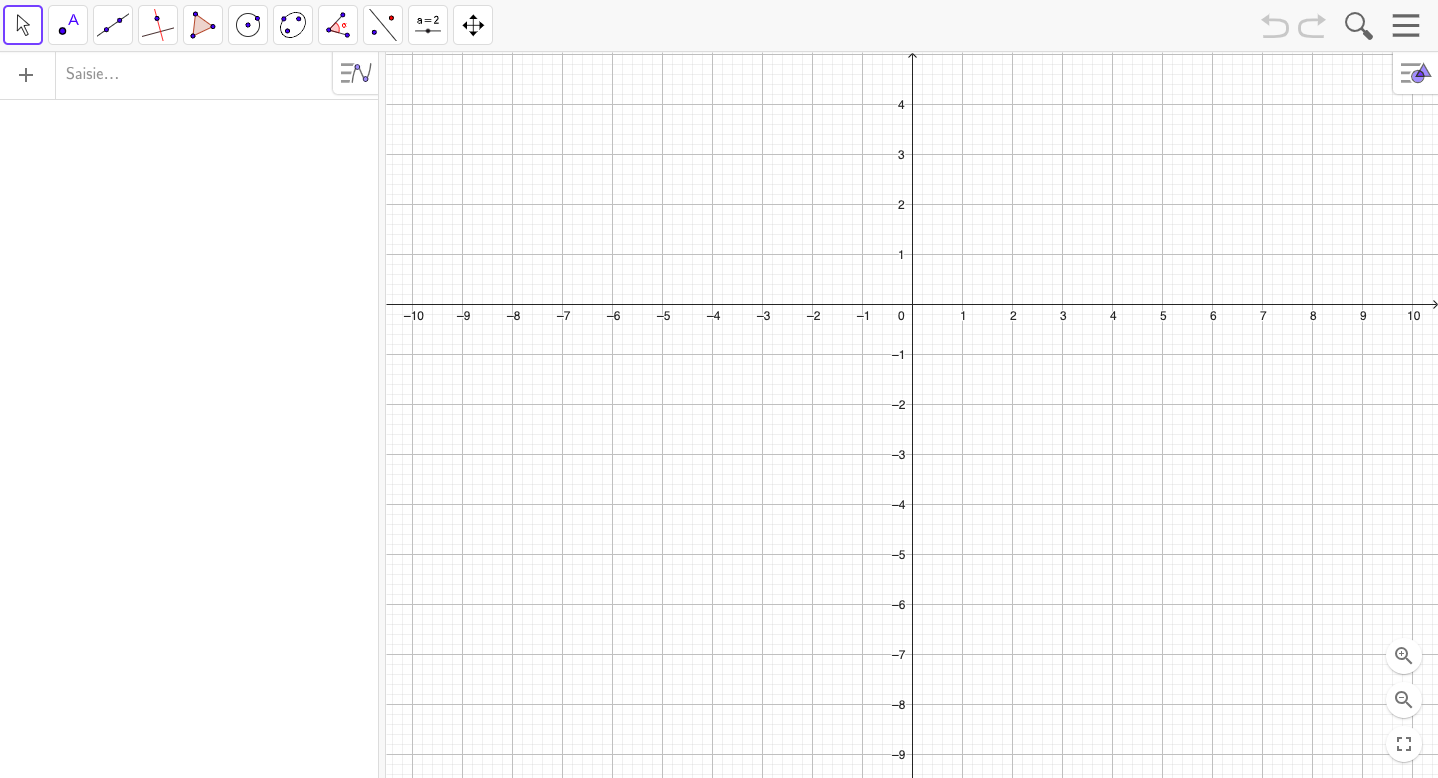Select the Point tool
1438x778 pixels.
tap(68, 25)
